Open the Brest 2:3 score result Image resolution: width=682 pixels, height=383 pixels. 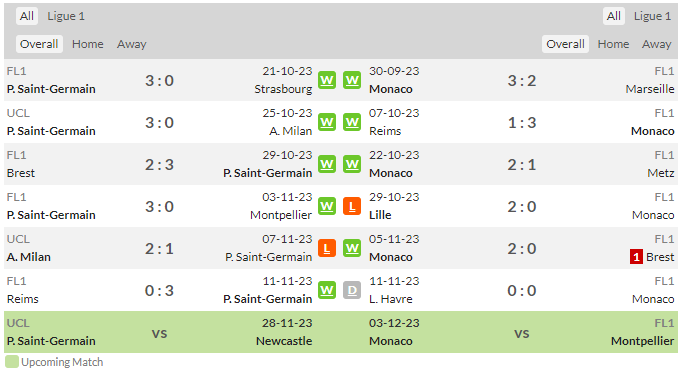[159, 165]
